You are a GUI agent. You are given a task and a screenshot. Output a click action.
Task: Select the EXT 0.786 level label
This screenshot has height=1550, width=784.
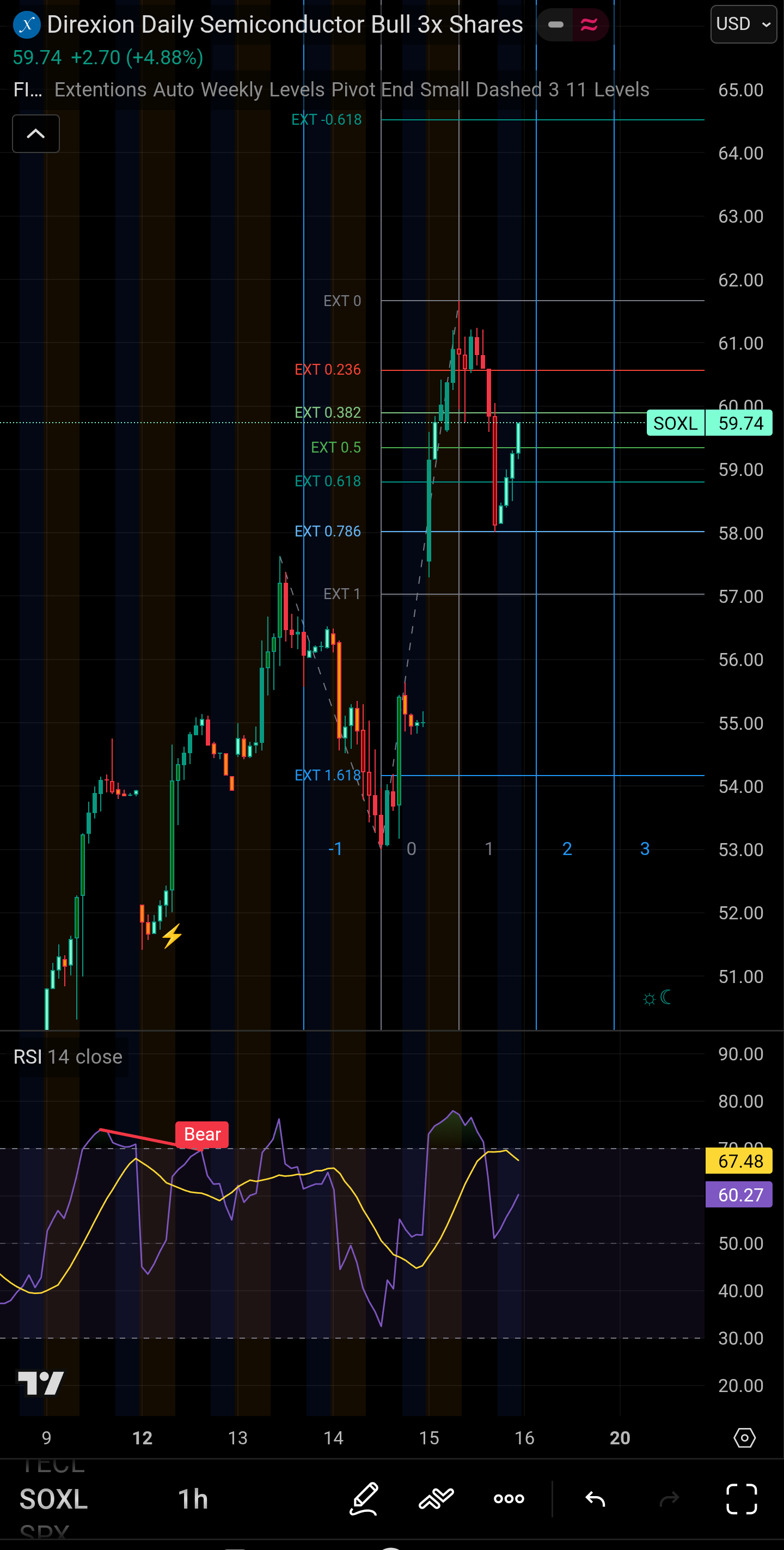(x=328, y=532)
